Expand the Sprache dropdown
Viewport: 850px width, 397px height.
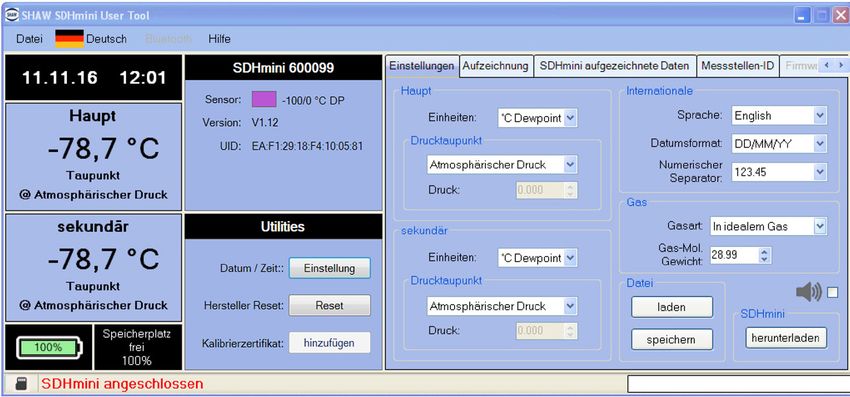point(779,115)
